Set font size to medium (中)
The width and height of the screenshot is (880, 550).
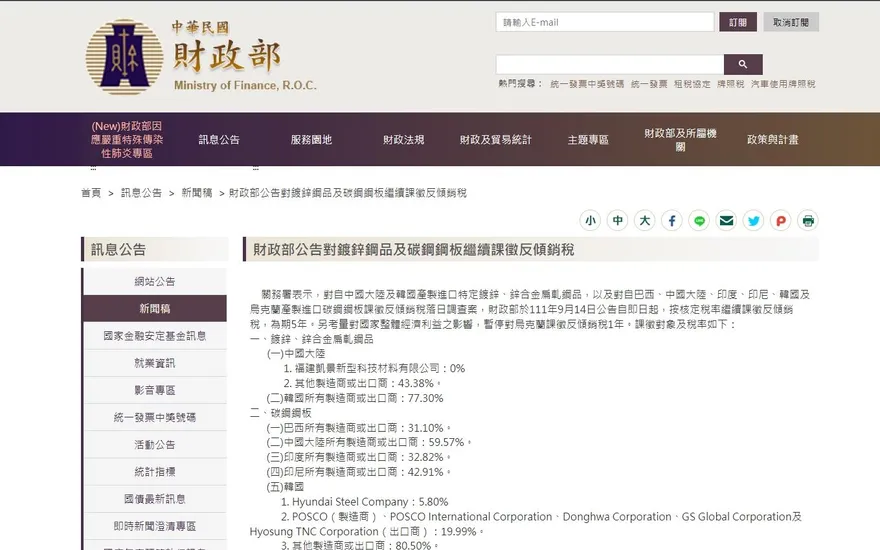pyautogui.click(x=617, y=221)
